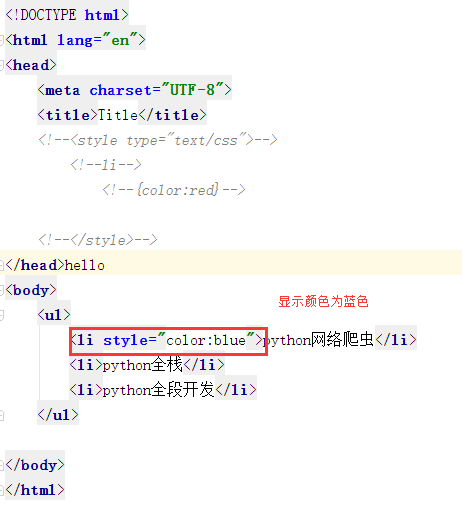Click the red annotation 显示颜色为蓝色
The width and height of the screenshot is (462, 510).
(x=323, y=301)
